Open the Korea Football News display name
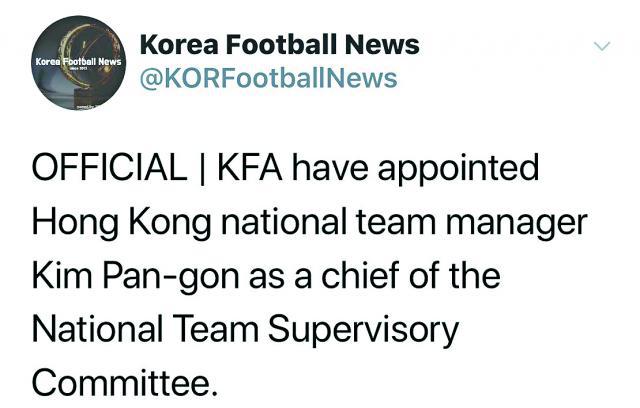The image size is (640, 408). pos(280,44)
